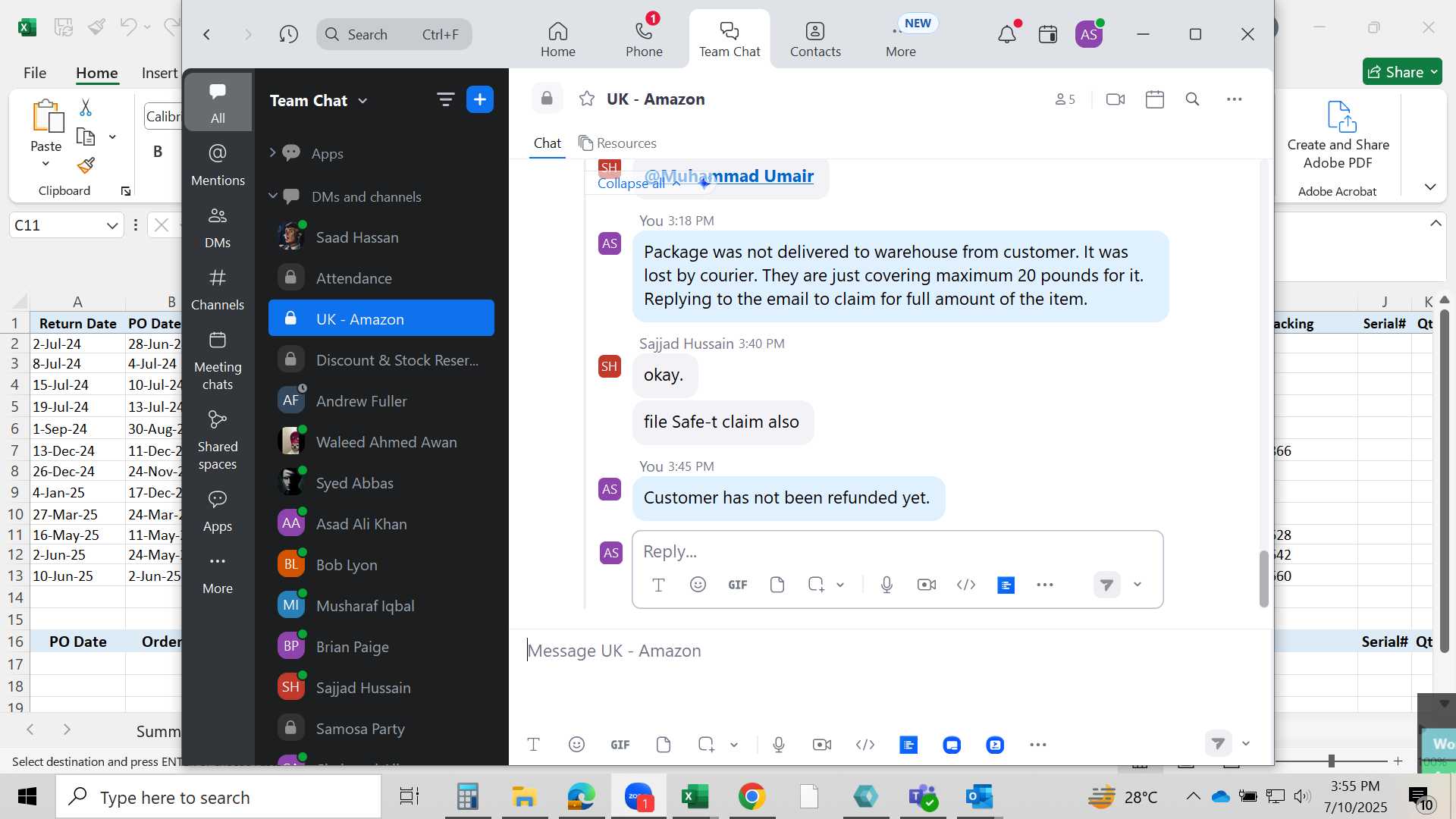This screenshot has height=819, width=1456.
Task: Collapse the DMs and channels section
Action: click(x=272, y=196)
